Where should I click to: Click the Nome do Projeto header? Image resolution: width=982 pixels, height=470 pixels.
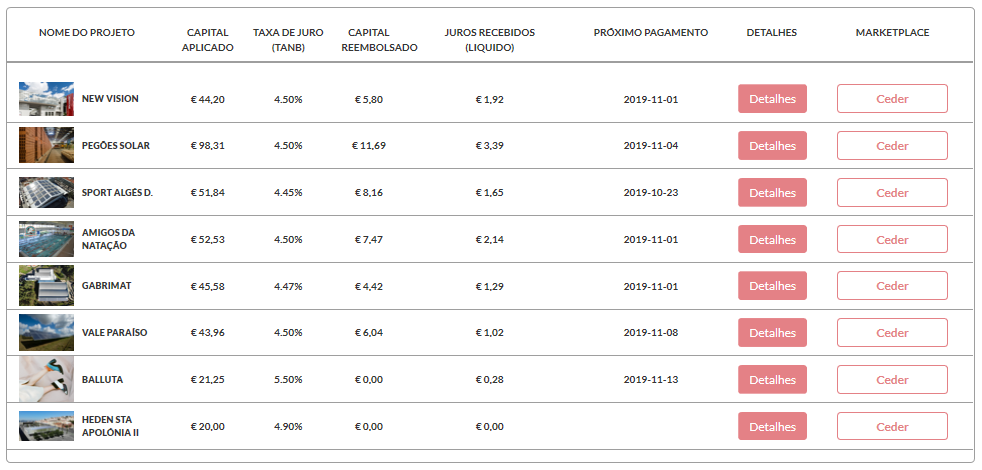(87, 33)
